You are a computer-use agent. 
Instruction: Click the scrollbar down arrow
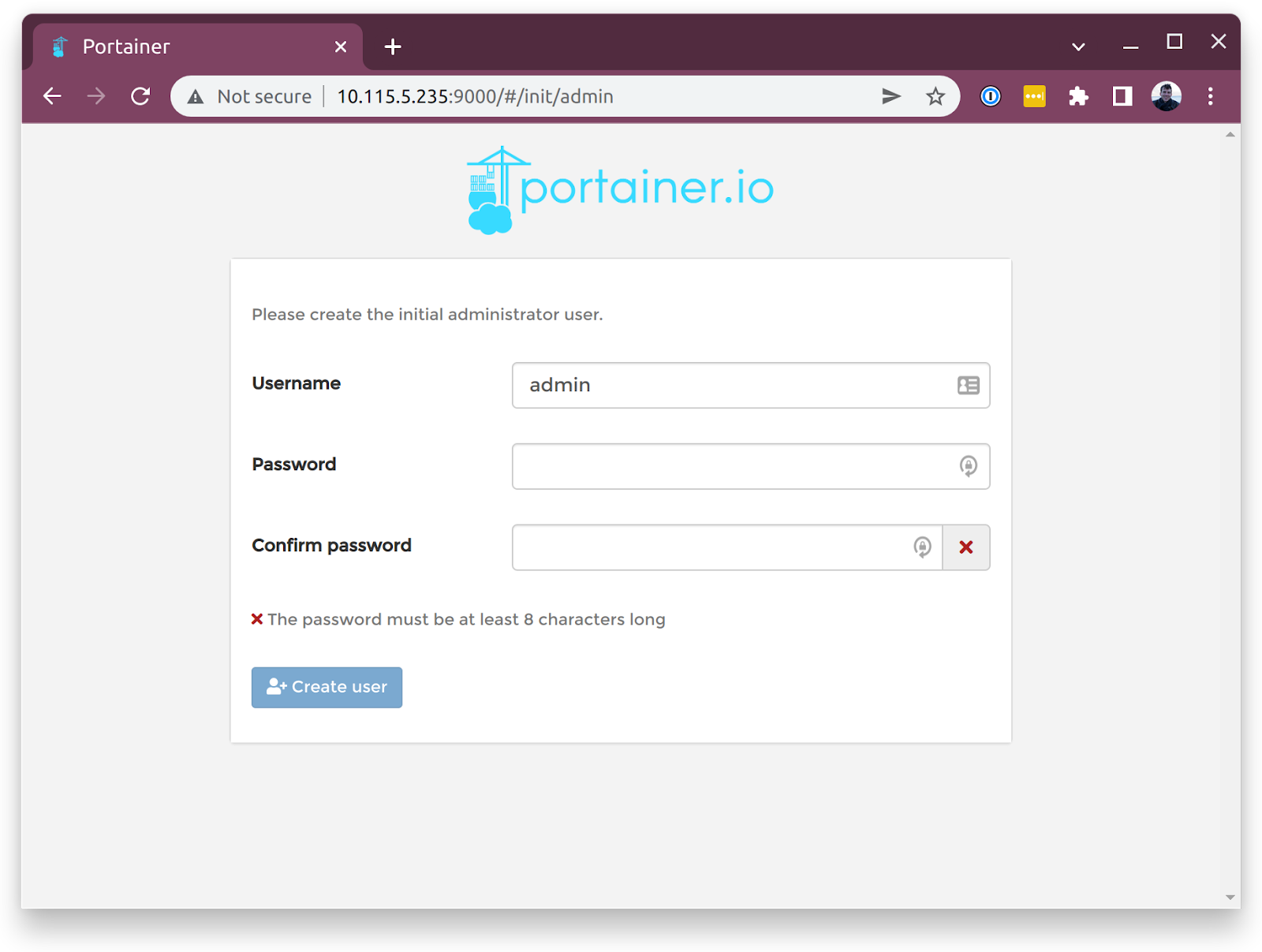click(1230, 898)
